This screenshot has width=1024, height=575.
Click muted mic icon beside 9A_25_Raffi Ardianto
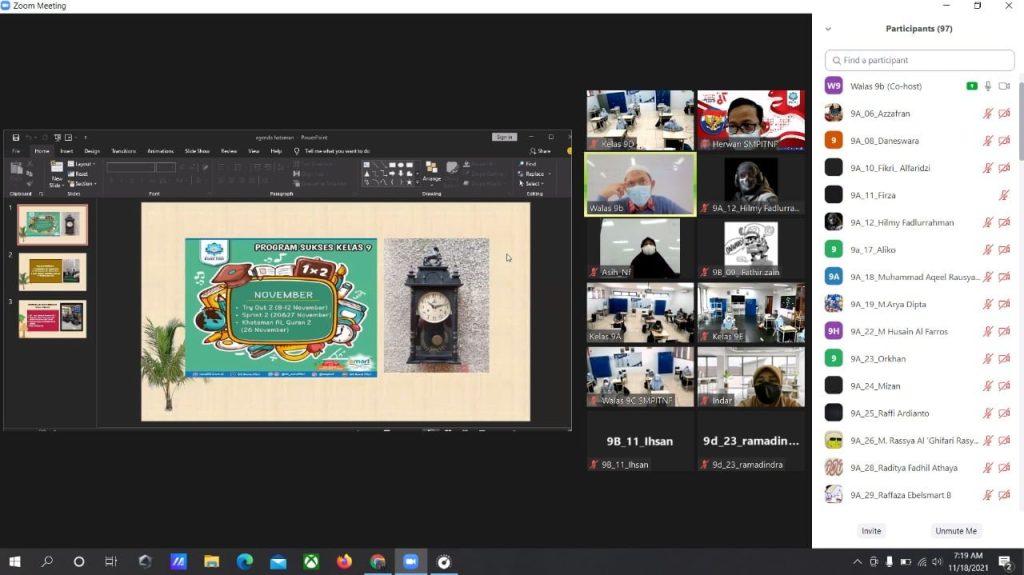click(988, 413)
